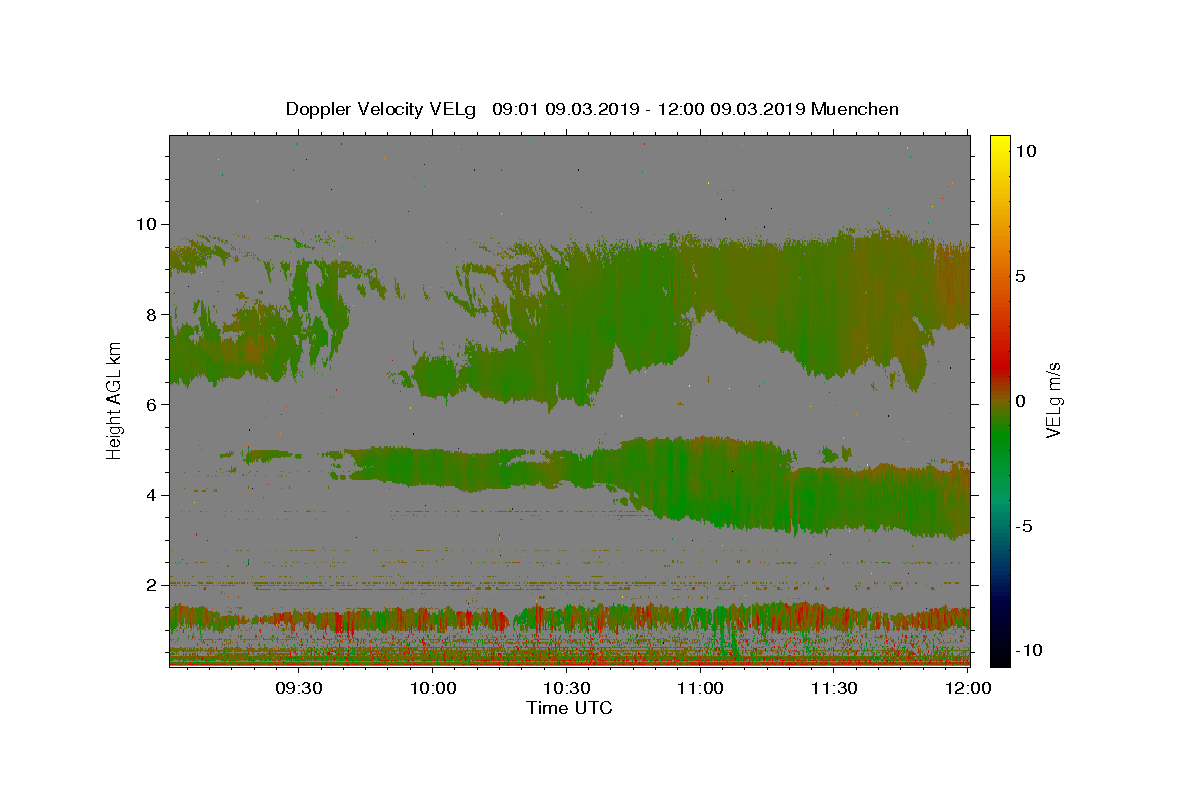This screenshot has height=800, width=1200.
Task: Select the '09:30' time axis label
Action: (x=298, y=688)
